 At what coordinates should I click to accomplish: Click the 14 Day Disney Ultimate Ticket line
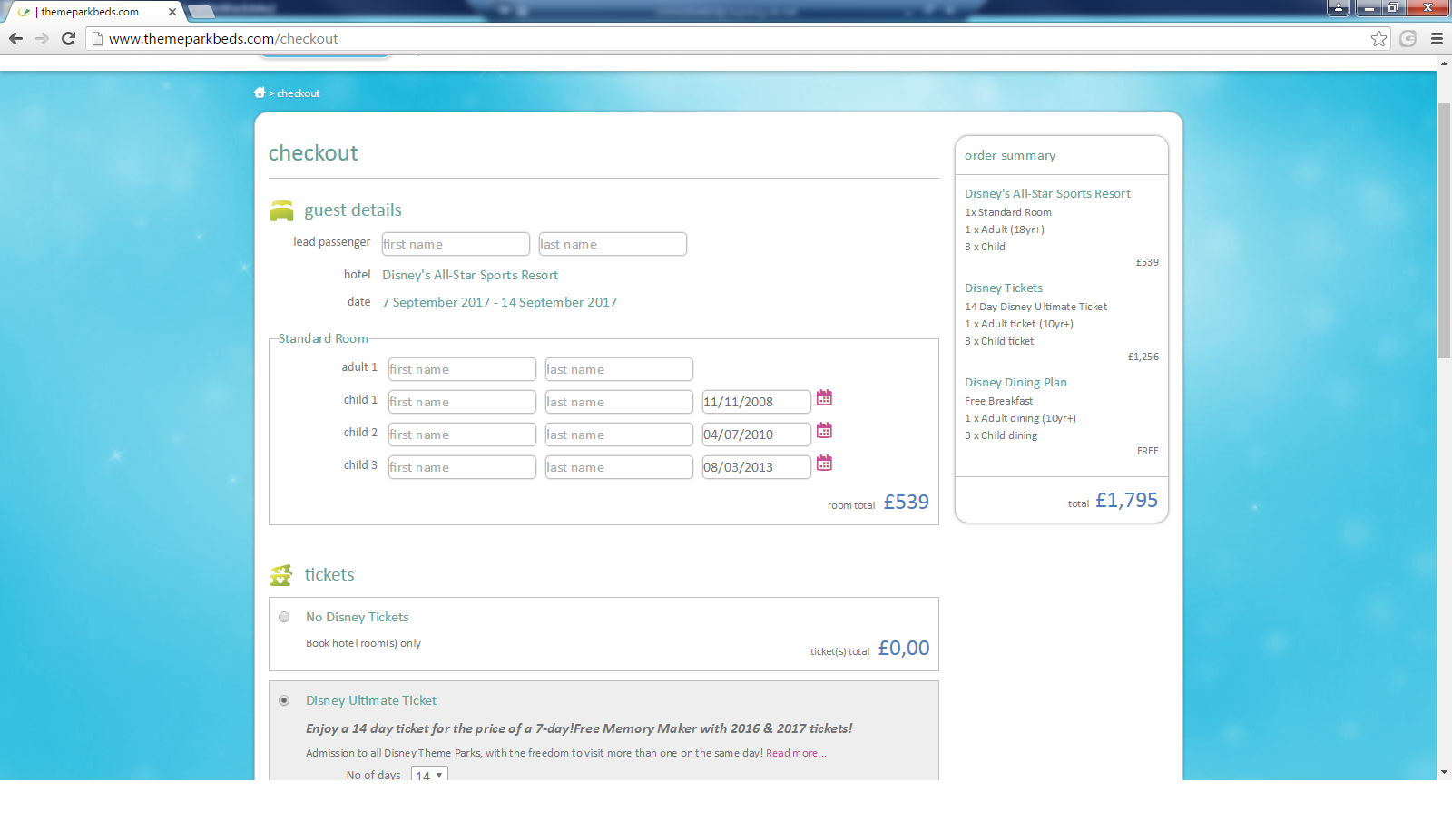coord(1035,307)
